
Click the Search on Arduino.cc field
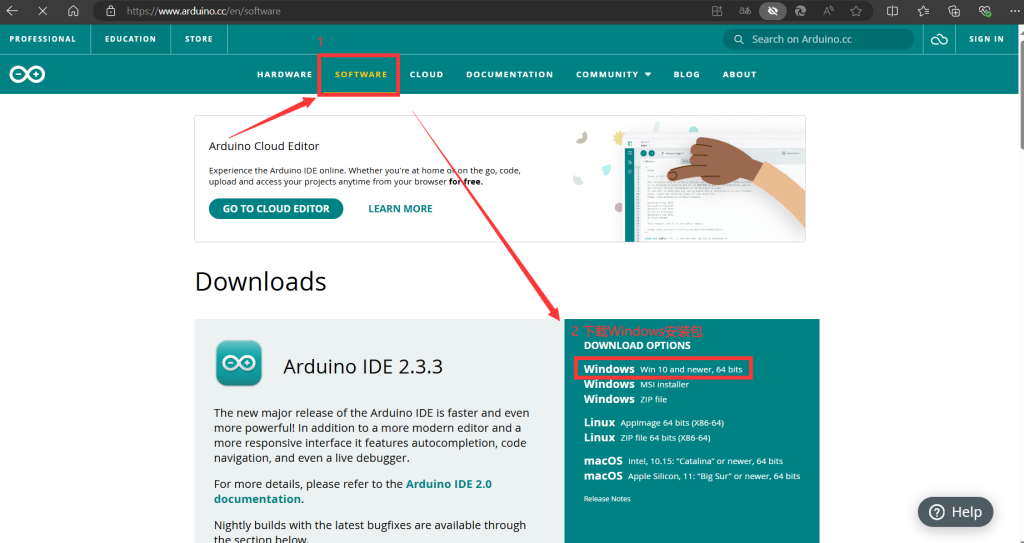(x=820, y=39)
